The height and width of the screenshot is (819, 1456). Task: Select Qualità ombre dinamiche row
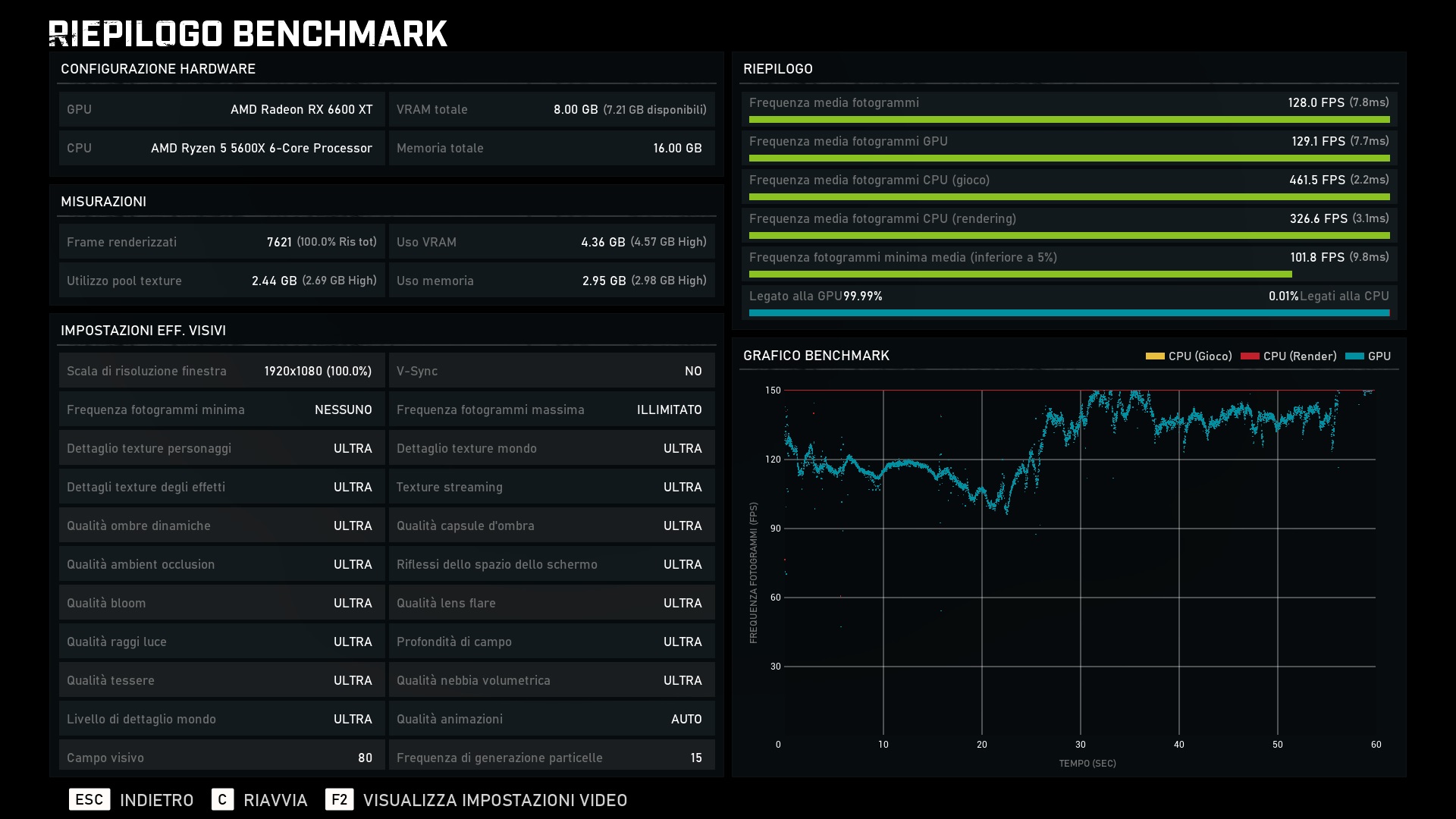coord(222,526)
